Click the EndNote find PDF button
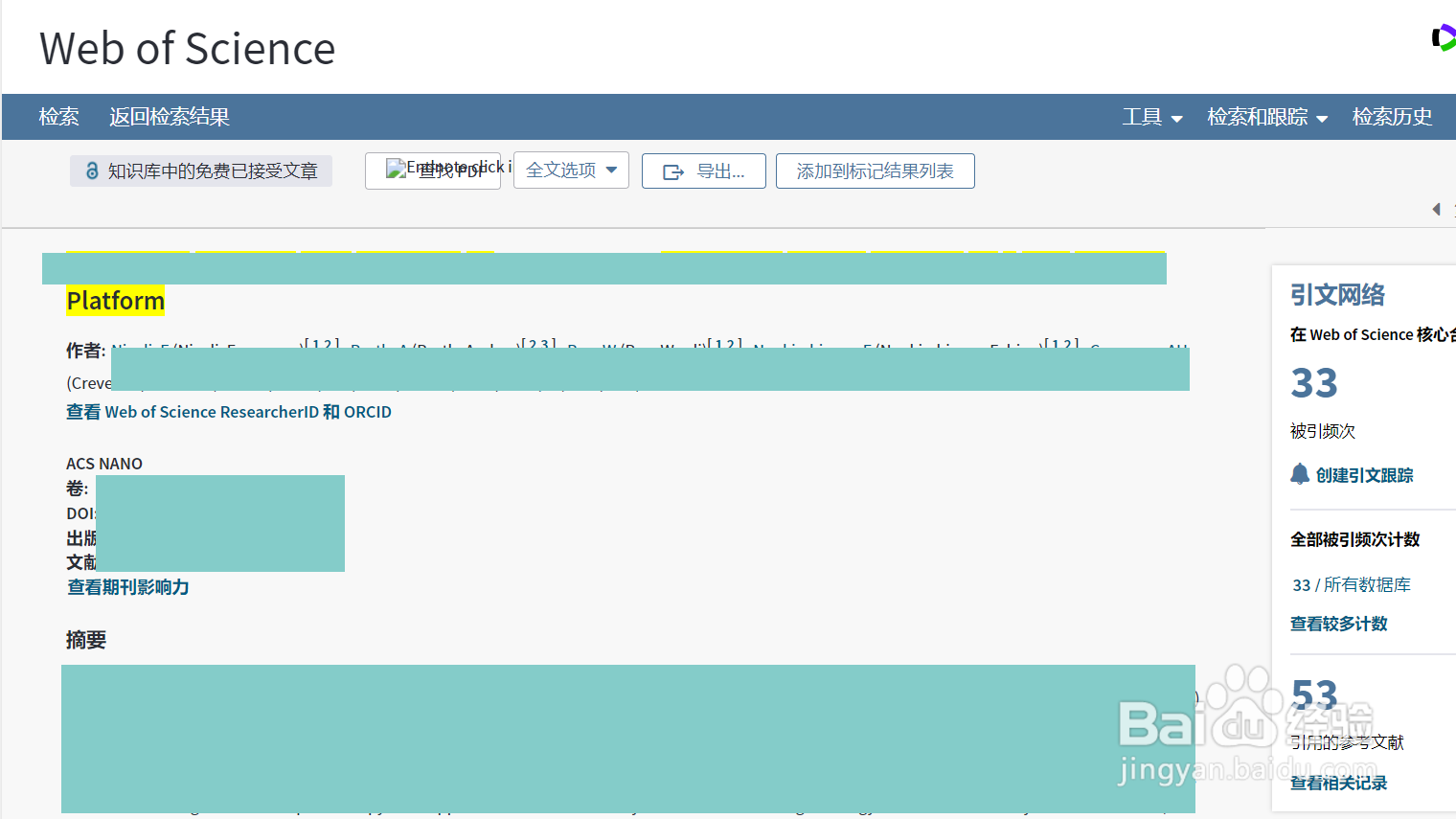Viewport: 1456px width, 819px height. click(x=433, y=171)
